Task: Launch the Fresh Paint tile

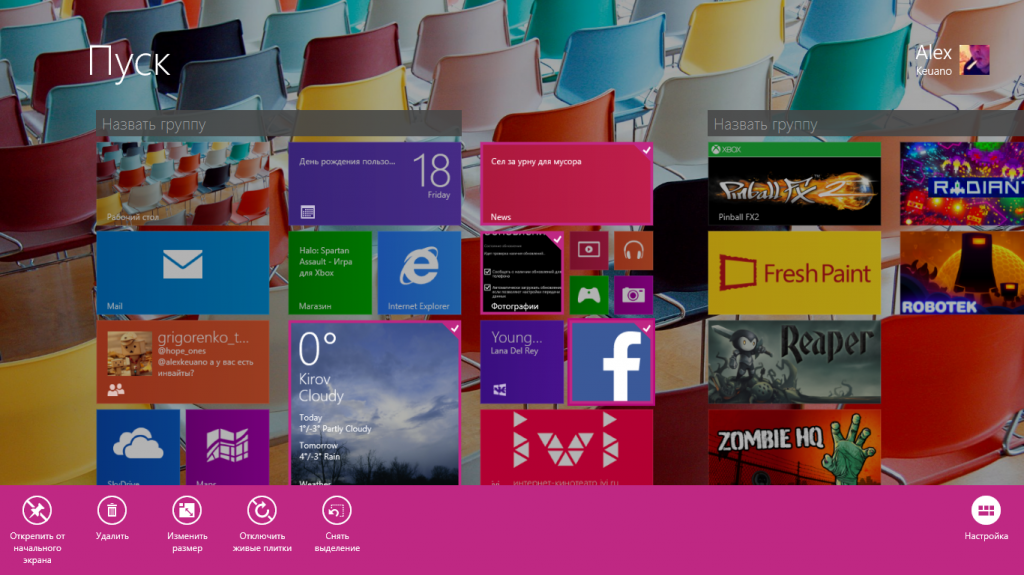Action: pos(794,273)
